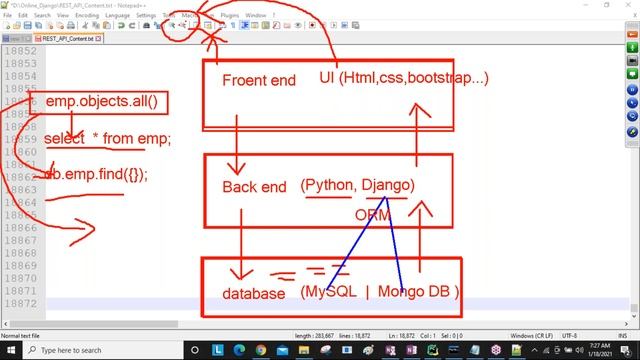Click the camera button in recorder sidebar
This screenshot has height=360, width=640.
click(632, 61)
